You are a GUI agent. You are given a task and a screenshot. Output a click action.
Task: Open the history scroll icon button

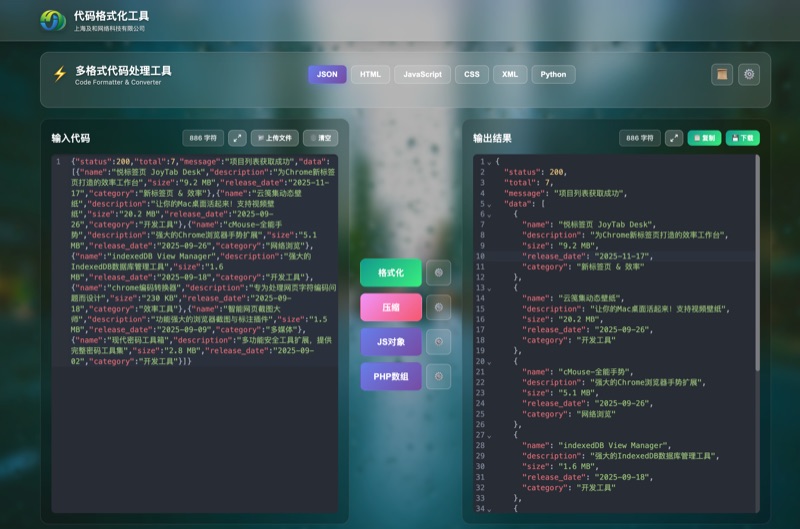pos(722,74)
